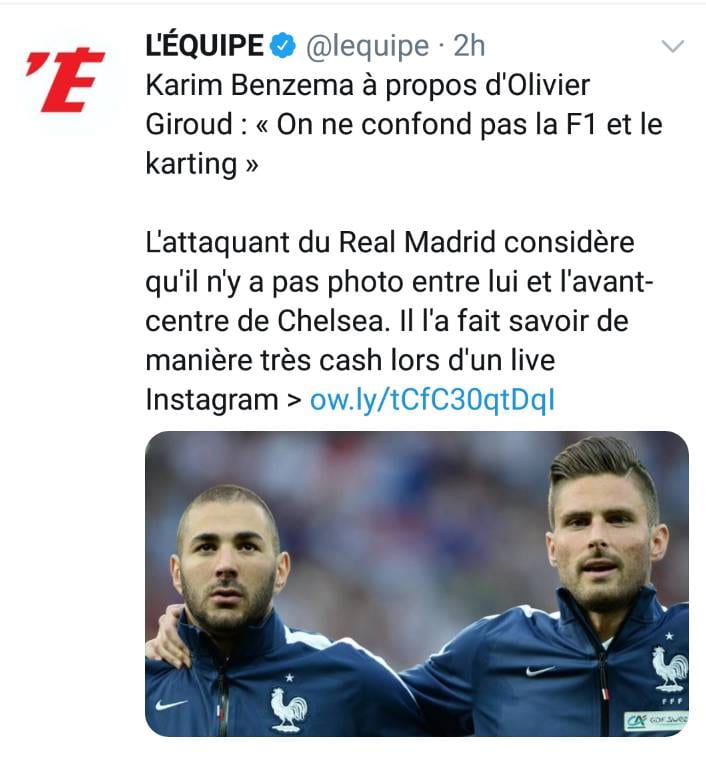Open L'Équipe red logo profile avatar

tap(66, 80)
